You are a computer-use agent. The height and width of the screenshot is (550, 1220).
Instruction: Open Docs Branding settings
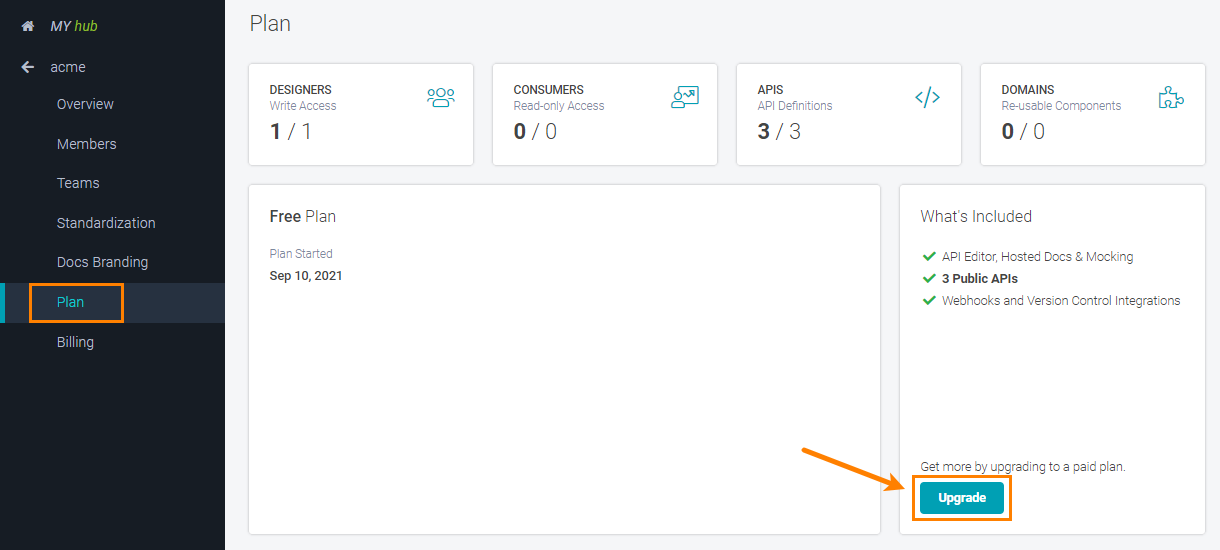coord(102,262)
